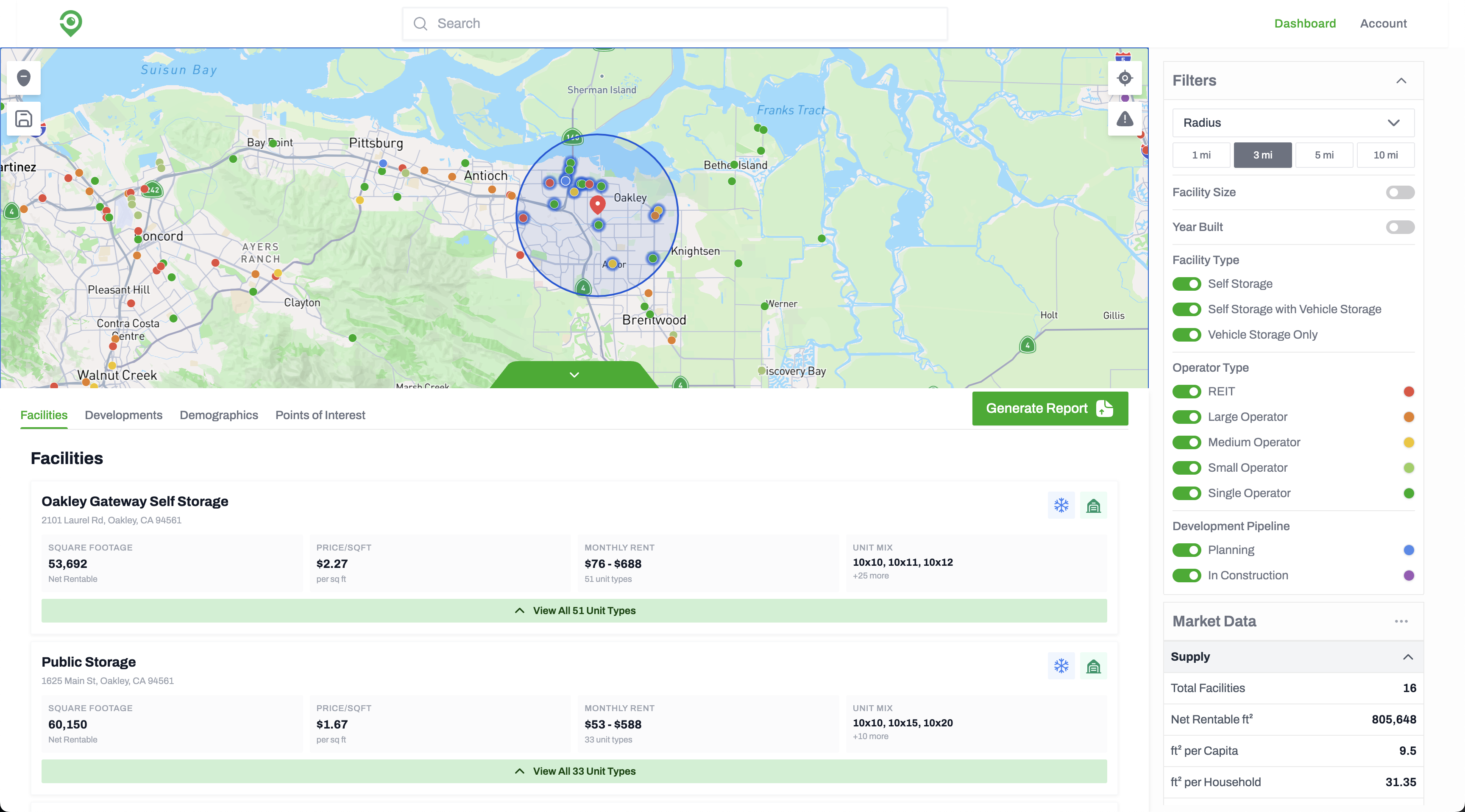Screen dimensions: 1465x812
Task: Disable the REIT operator toggle
Action: pos(1186,392)
